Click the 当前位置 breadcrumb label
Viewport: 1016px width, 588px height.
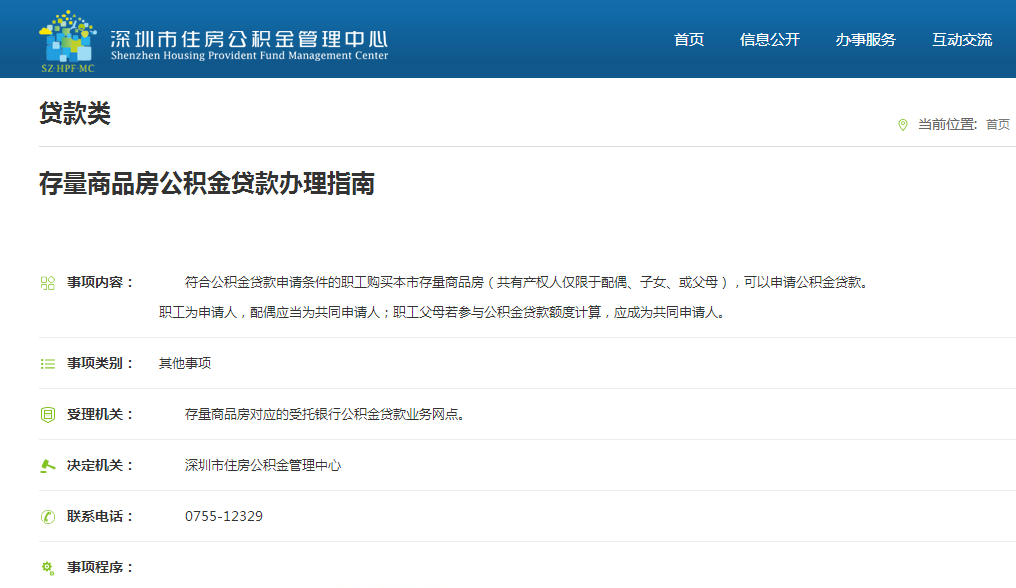click(x=947, y=124)
